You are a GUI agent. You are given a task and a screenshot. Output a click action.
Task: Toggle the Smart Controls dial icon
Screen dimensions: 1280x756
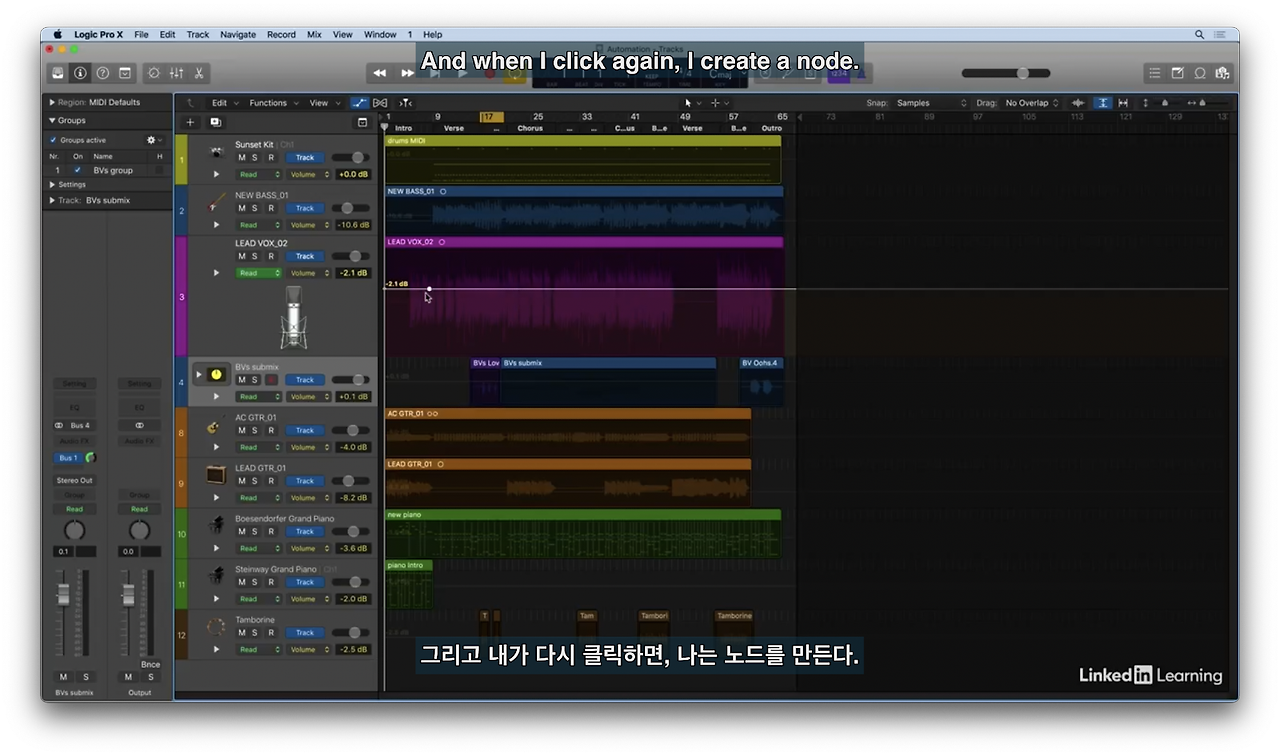[153, 73]
